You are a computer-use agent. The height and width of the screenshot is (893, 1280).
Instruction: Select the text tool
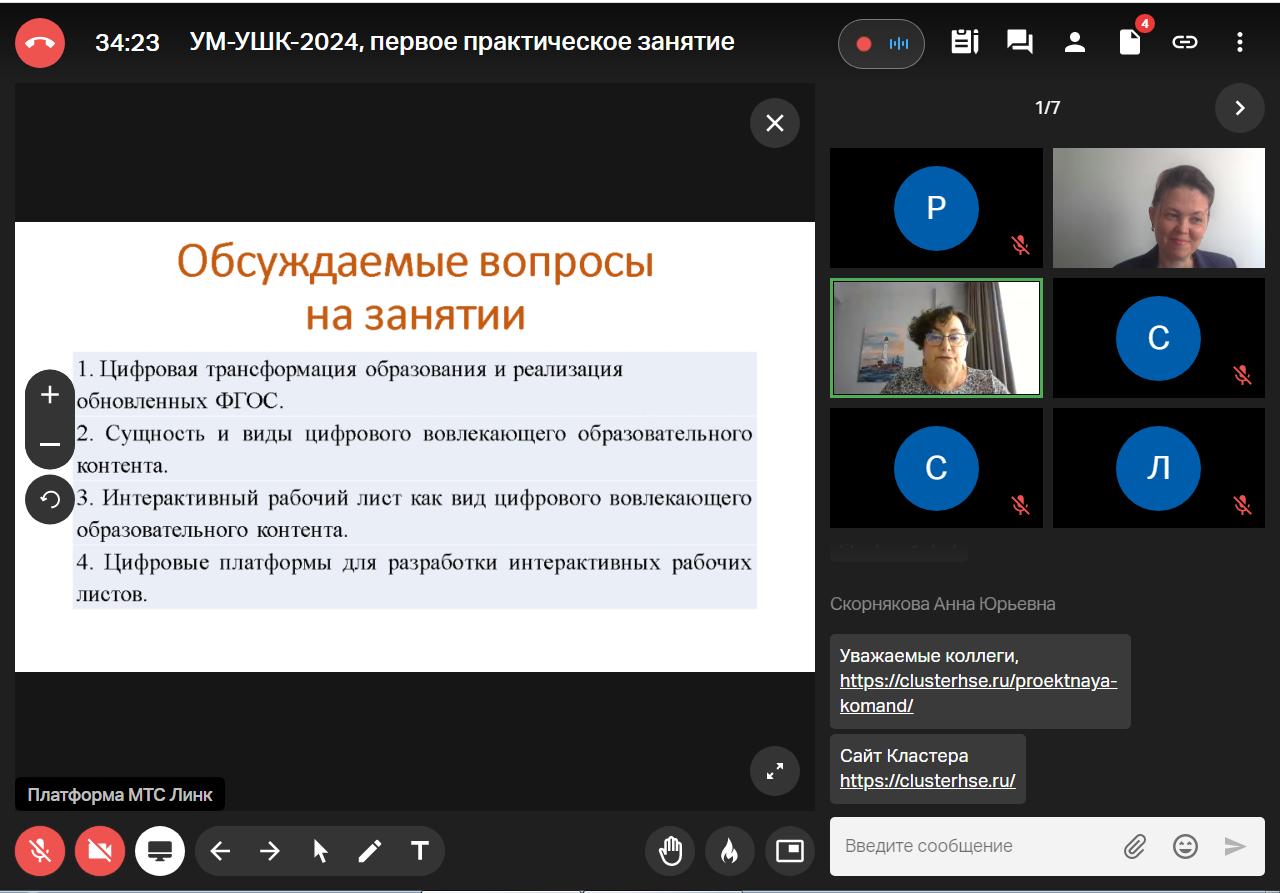coord(420,851)
